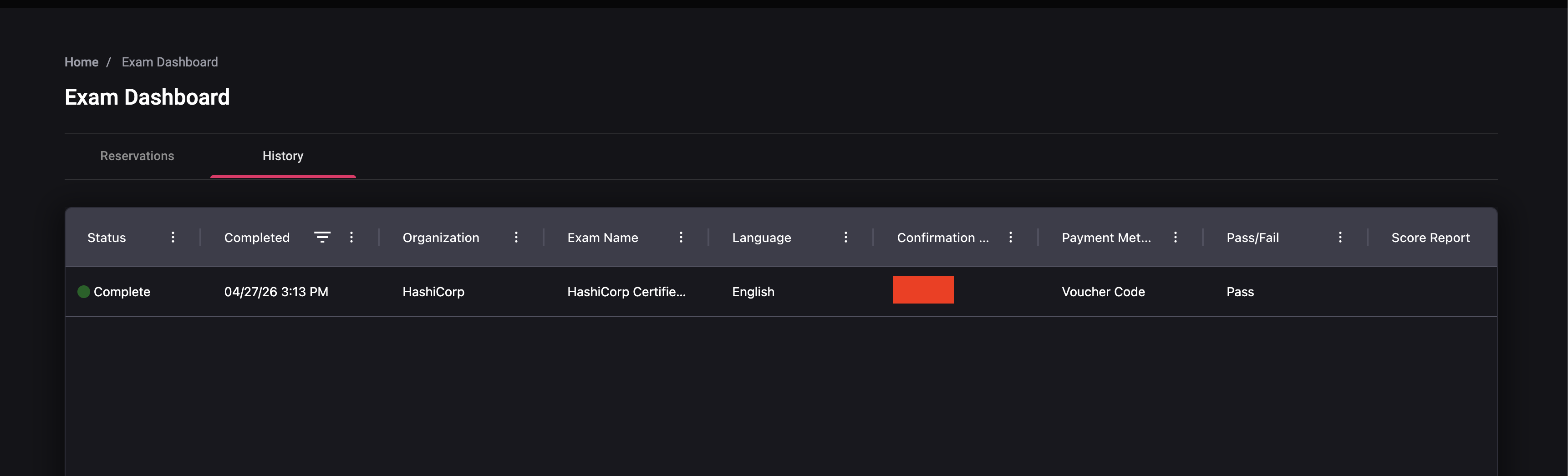This screenshot has width=1568, height=476.
Task: Switch to the Reservations tab
Action: [x=137, y=157]
